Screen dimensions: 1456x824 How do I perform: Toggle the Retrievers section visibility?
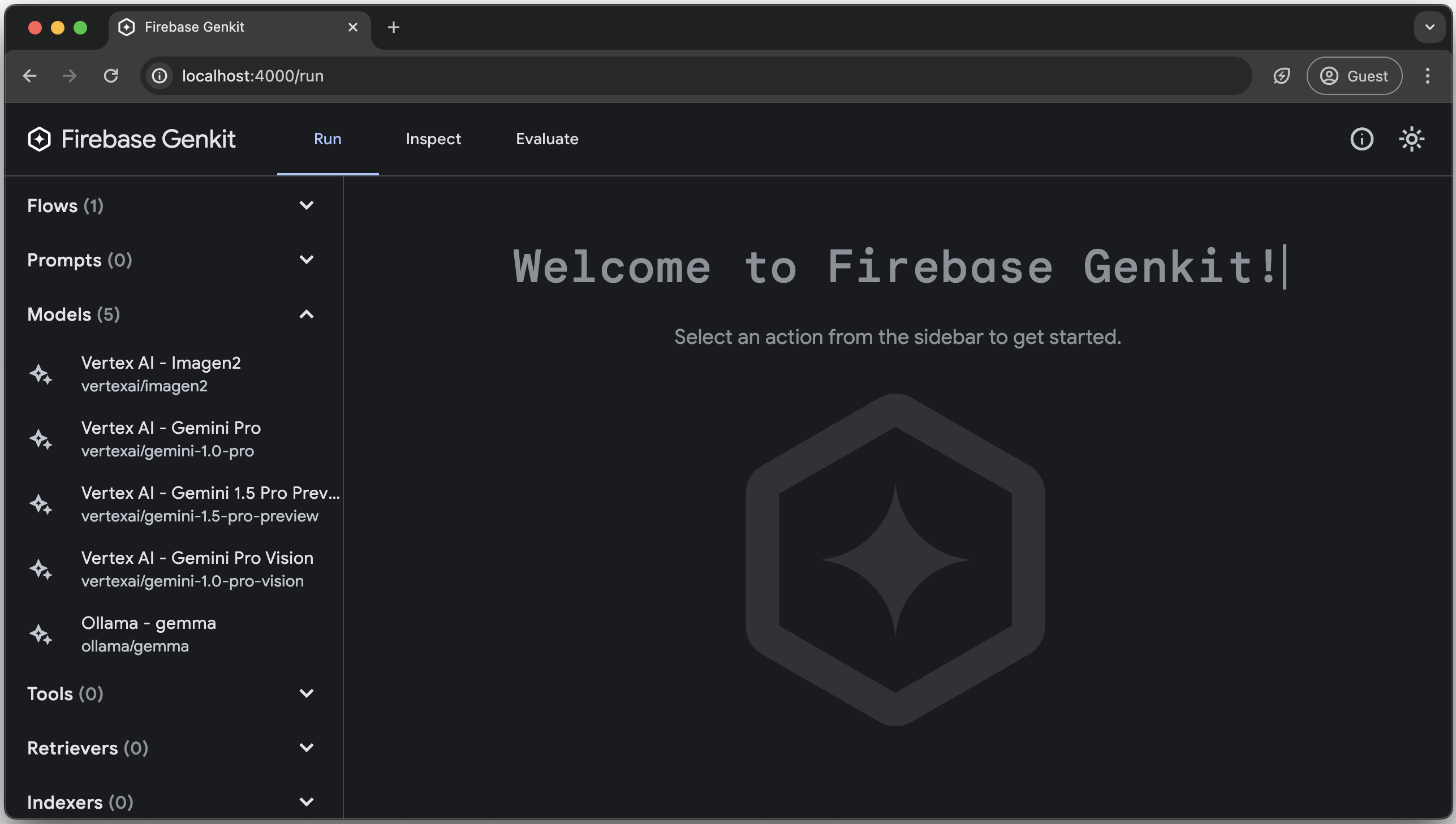[x=305, y=748]
